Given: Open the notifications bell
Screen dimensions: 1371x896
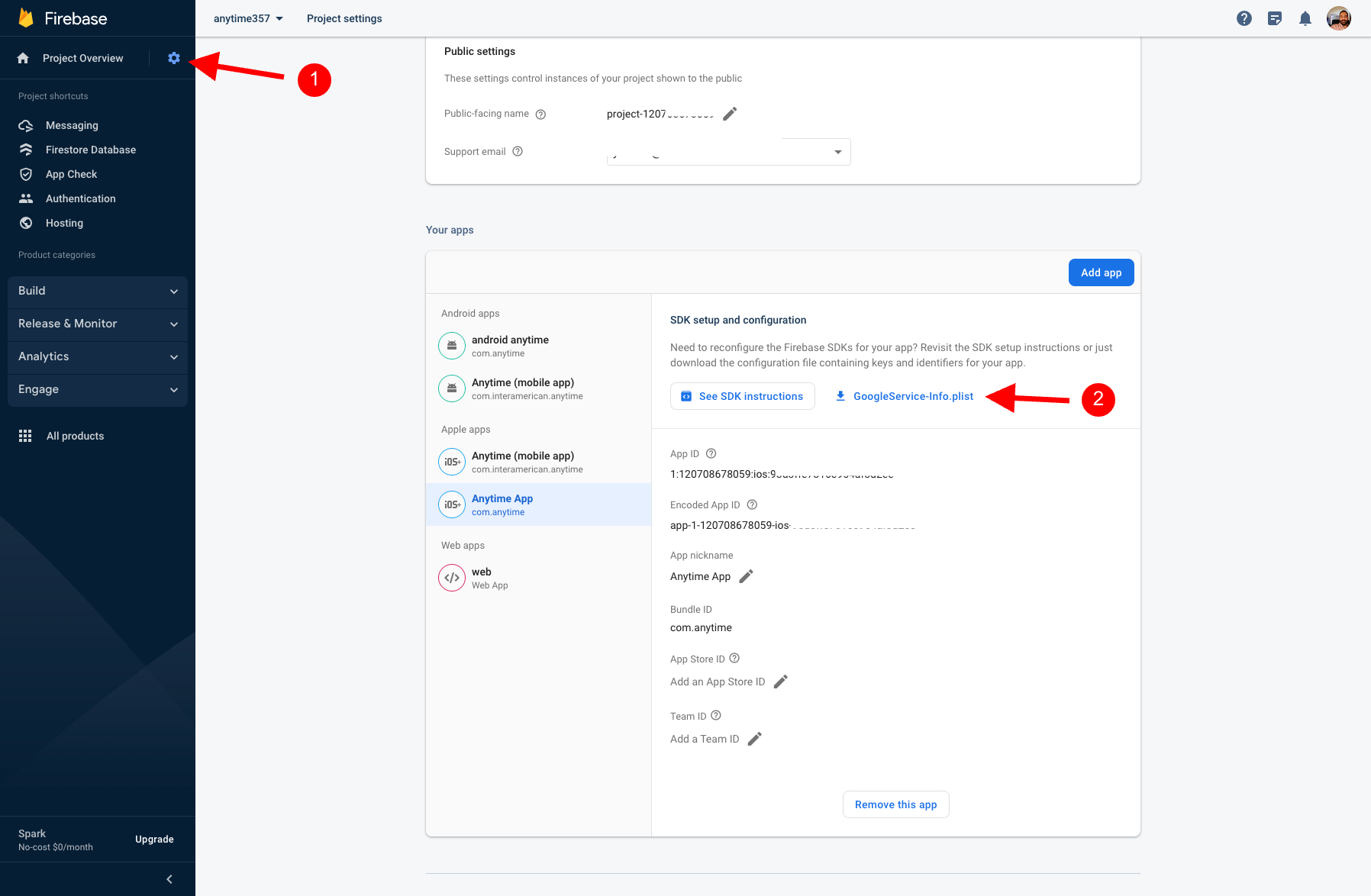Looking at the screenshot, I should click(x=1305, y=18).
